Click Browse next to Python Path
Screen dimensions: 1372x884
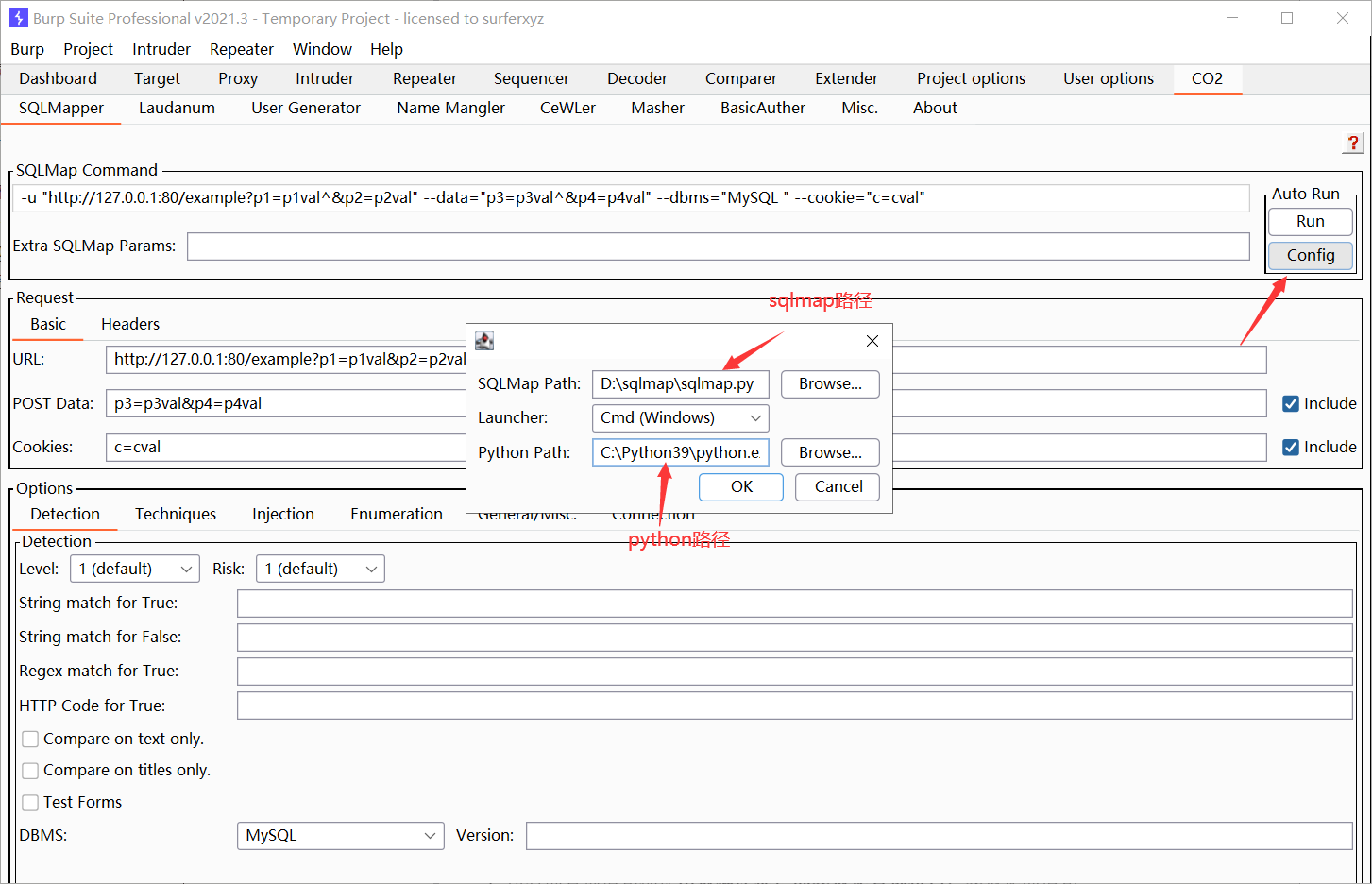830,452
